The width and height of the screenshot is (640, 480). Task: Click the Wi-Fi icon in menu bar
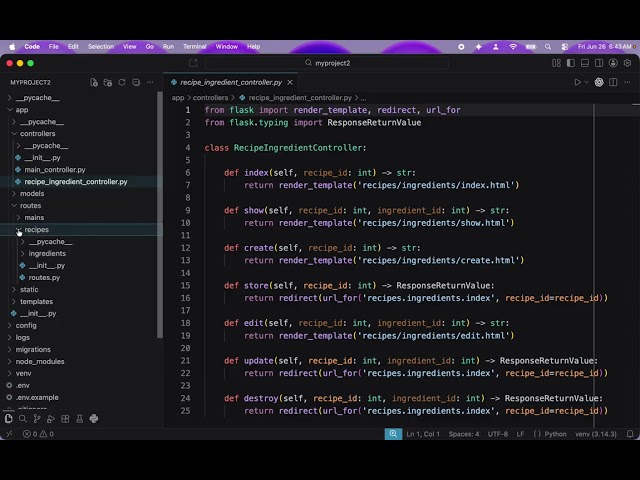point(513,47)
